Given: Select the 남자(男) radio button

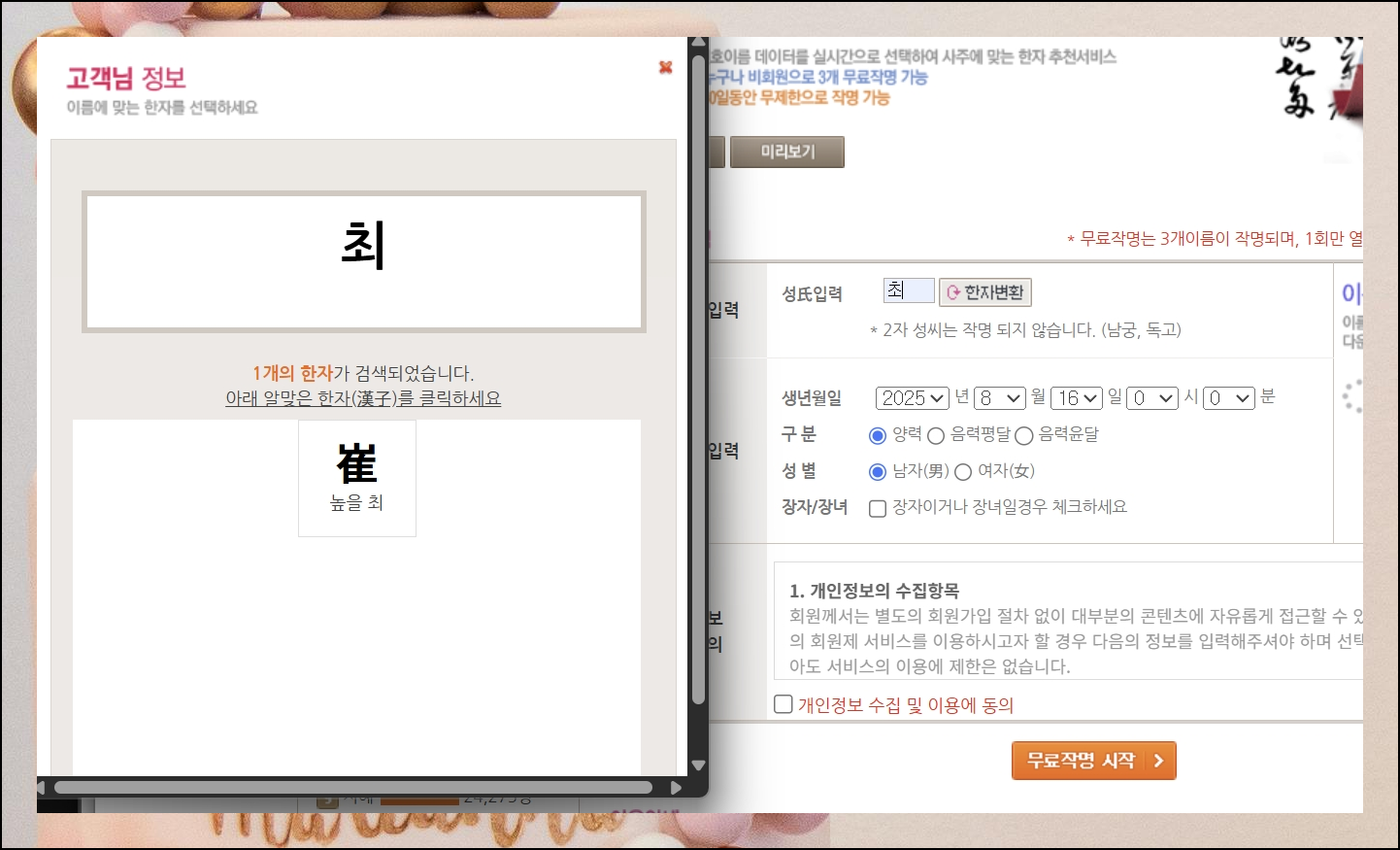Looking at the screenshot, I should click(x=878, y=472).
